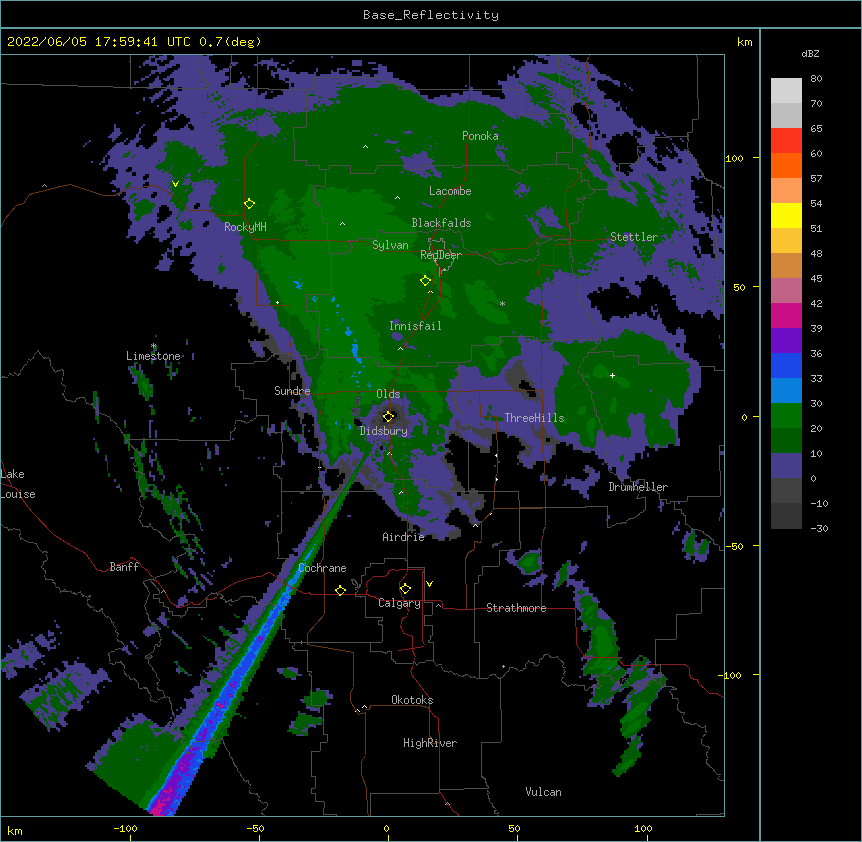The width and height of the screenshot is (862, 842).
Task: Click the Lacombe city label
Action: [x=450, y=191]
